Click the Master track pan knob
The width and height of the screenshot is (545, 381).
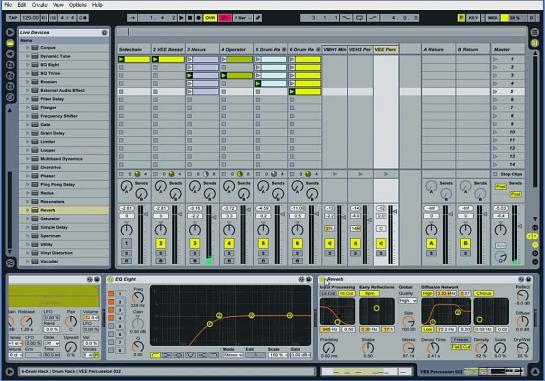501,230
